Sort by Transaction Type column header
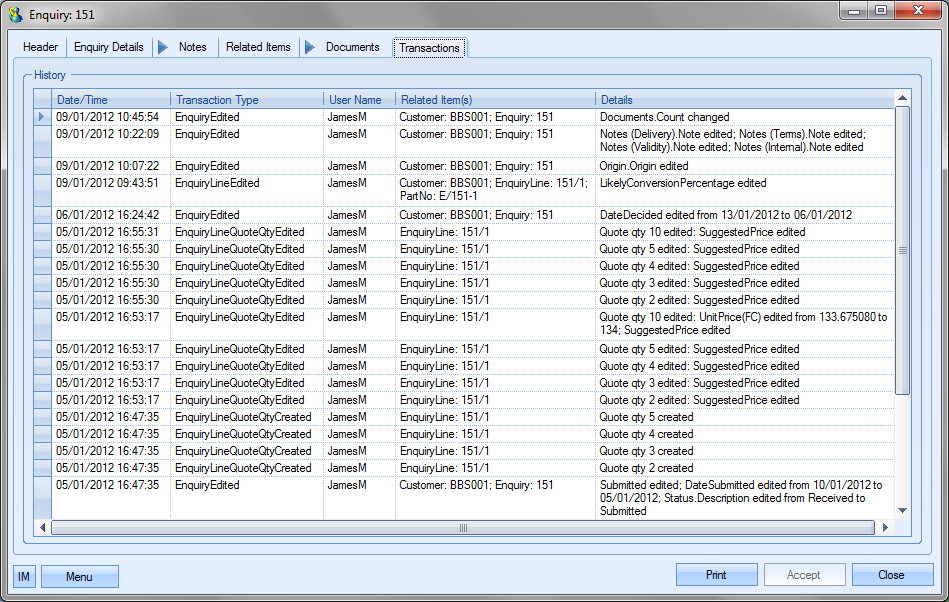This screenshot has width=949, height=602. click(x=246, y=100)
